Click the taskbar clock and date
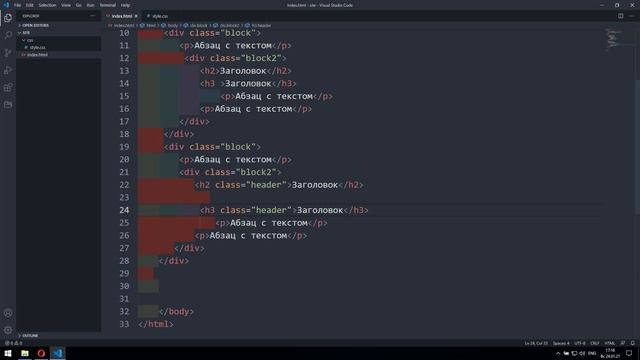The image size is (640, 360). tap(610, 353)
